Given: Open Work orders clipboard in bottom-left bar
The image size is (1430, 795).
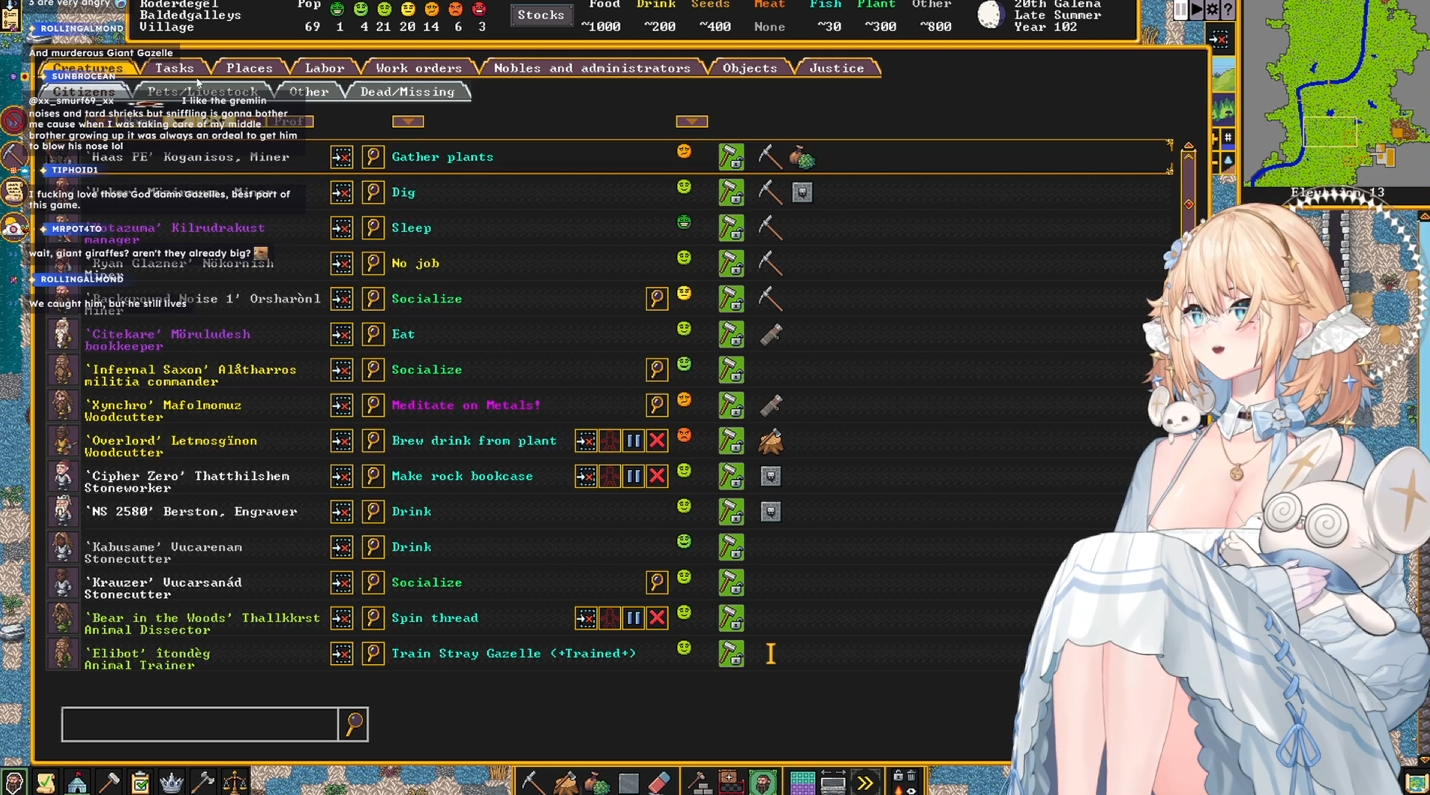Looking at the screenshot, I should click(x=140, y=782).
